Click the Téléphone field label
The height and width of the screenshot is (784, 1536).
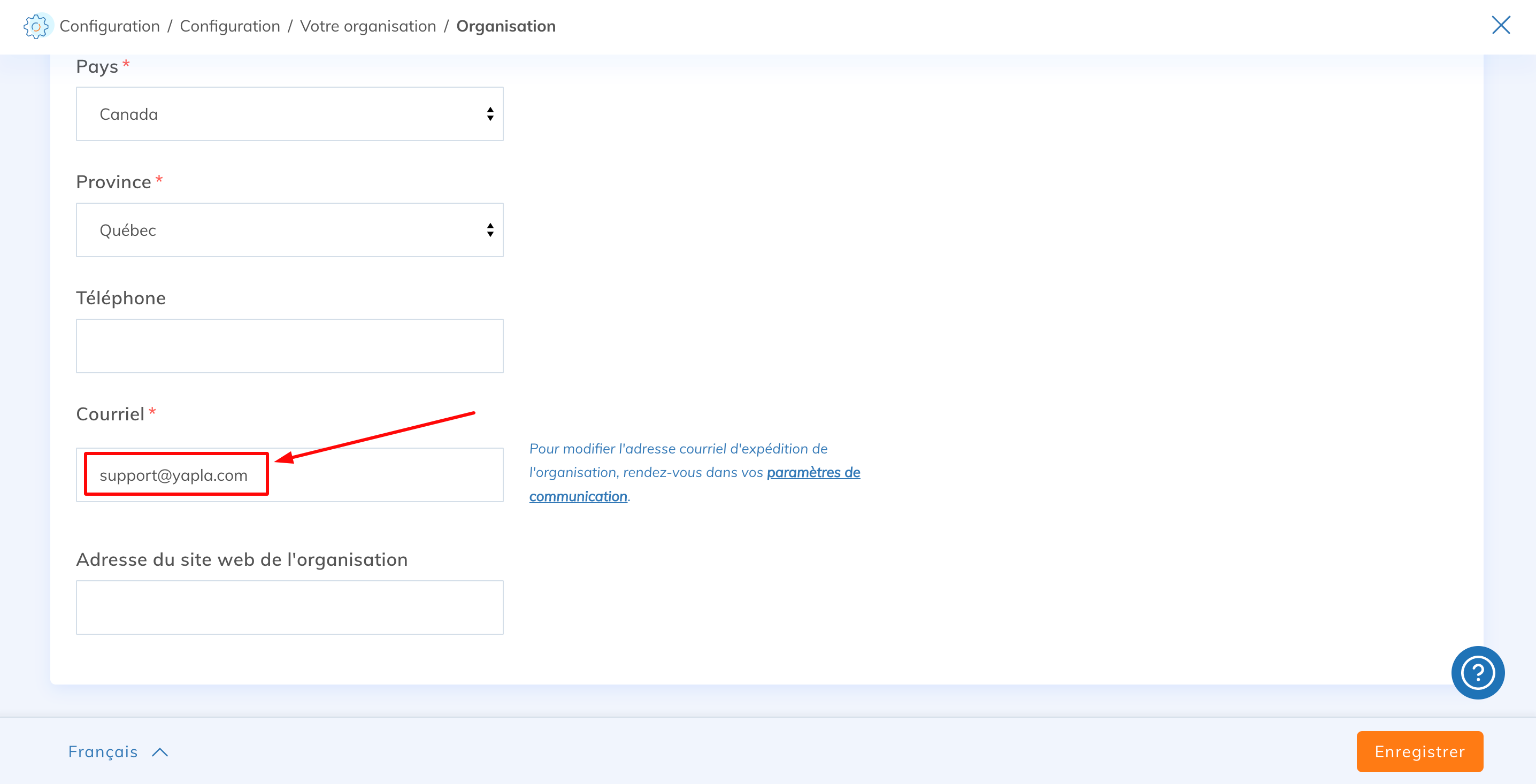(x=121, y=298)
